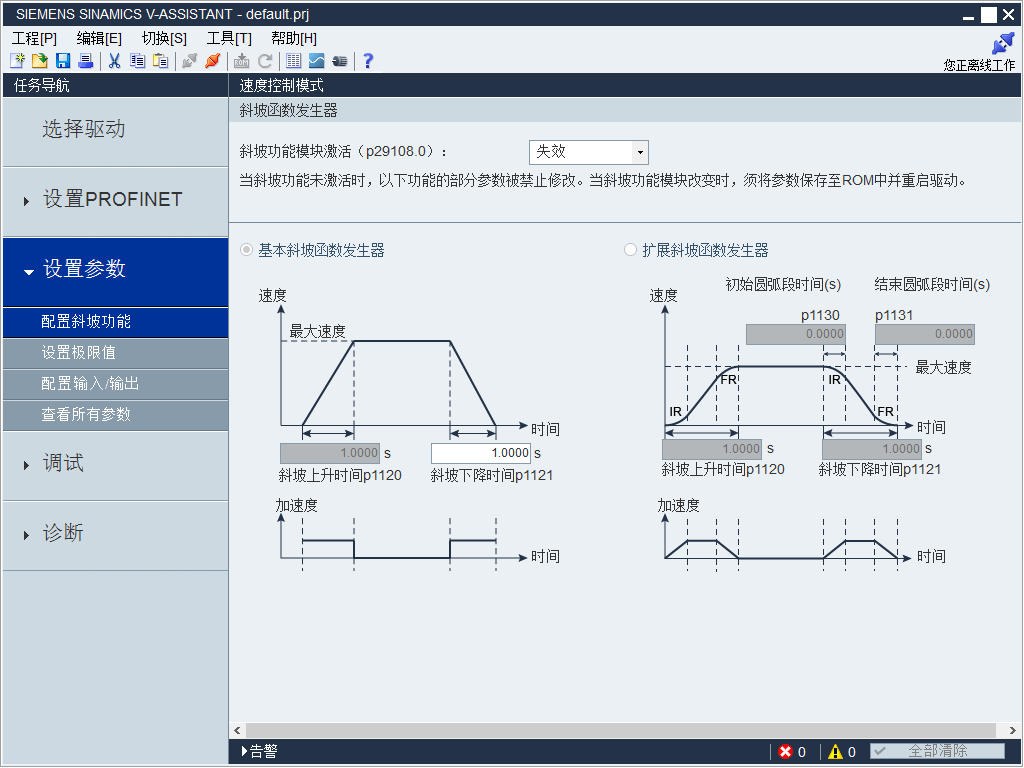
Task: Open the parameter list table icon
Action: [x=294, y=61]
